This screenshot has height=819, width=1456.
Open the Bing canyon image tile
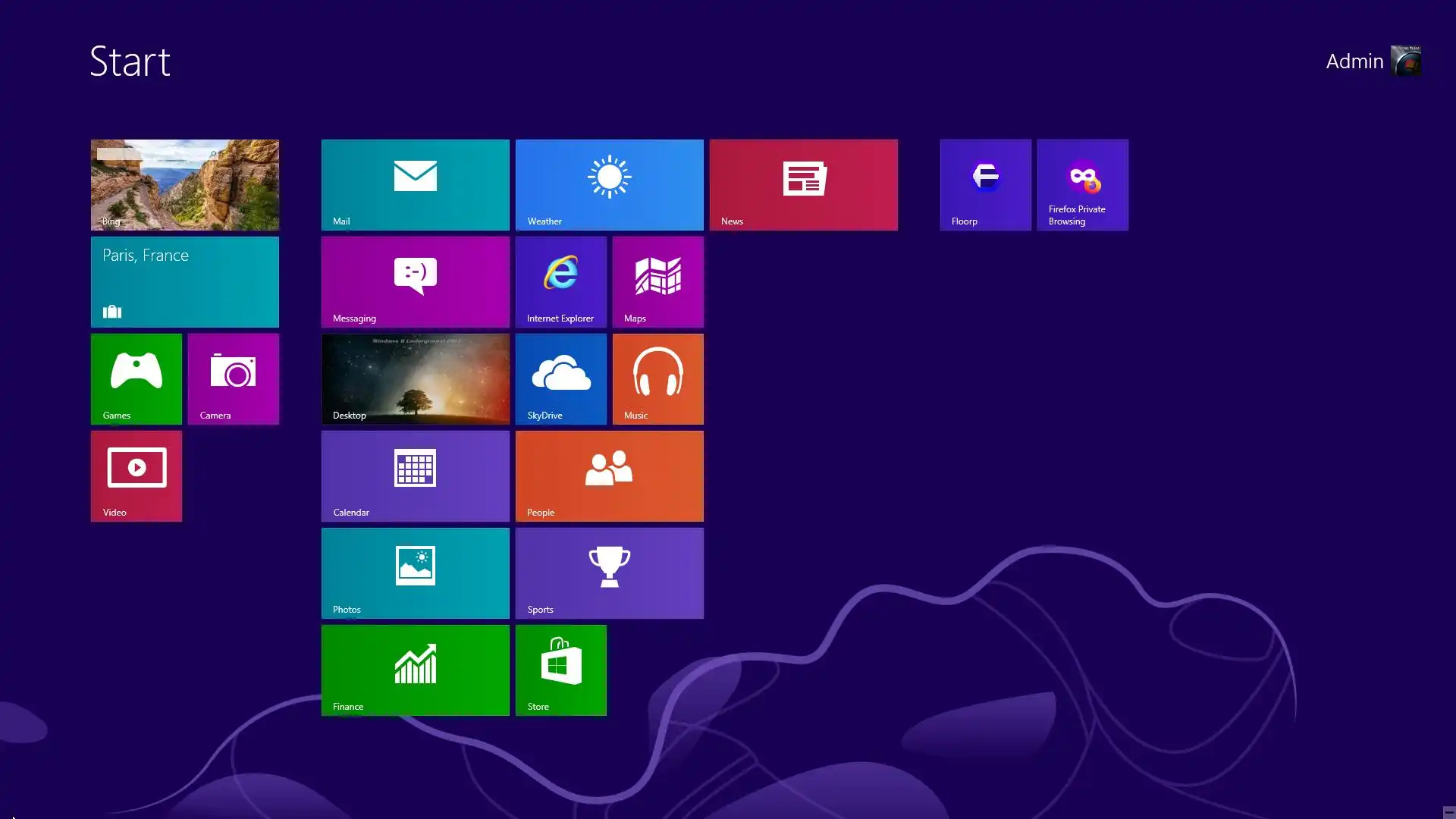tap(184, 184)
